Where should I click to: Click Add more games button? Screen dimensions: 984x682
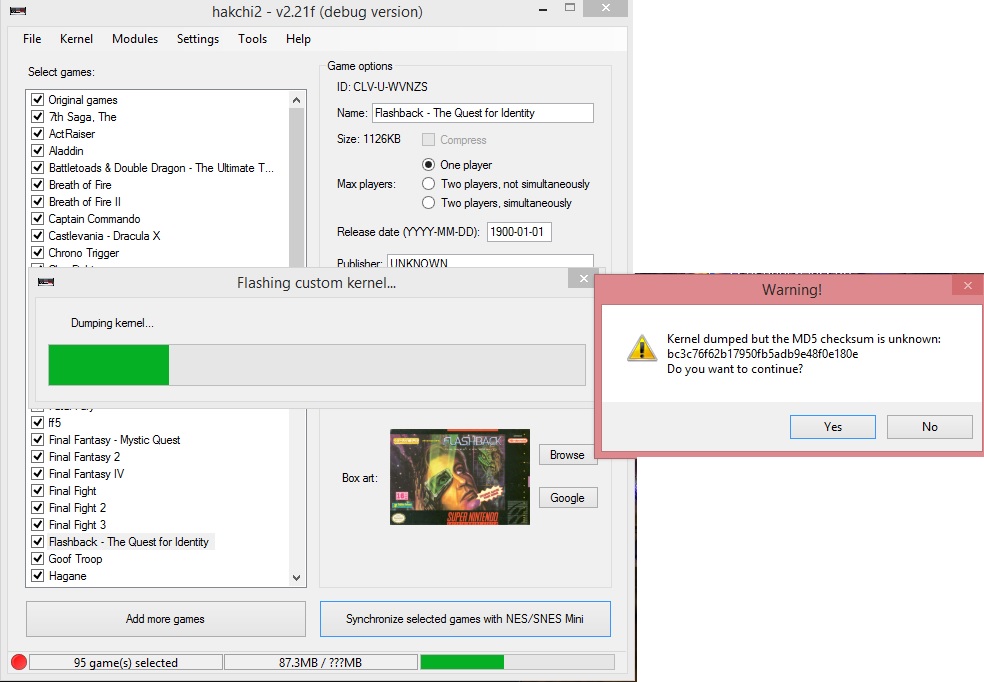pos(165,619)
